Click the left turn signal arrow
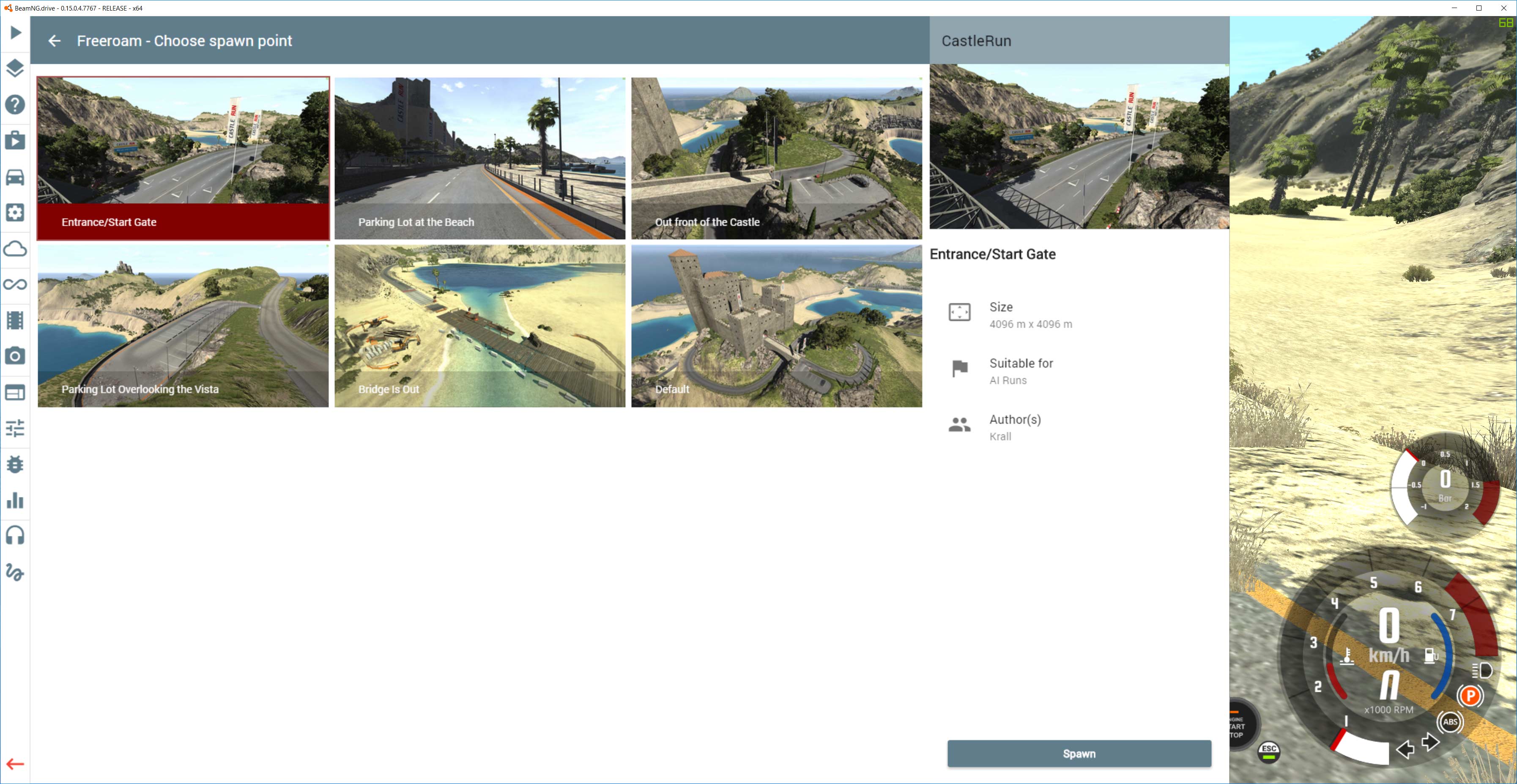The image size is (1517, 784). pyautogui.click(x=1405, y=749)
